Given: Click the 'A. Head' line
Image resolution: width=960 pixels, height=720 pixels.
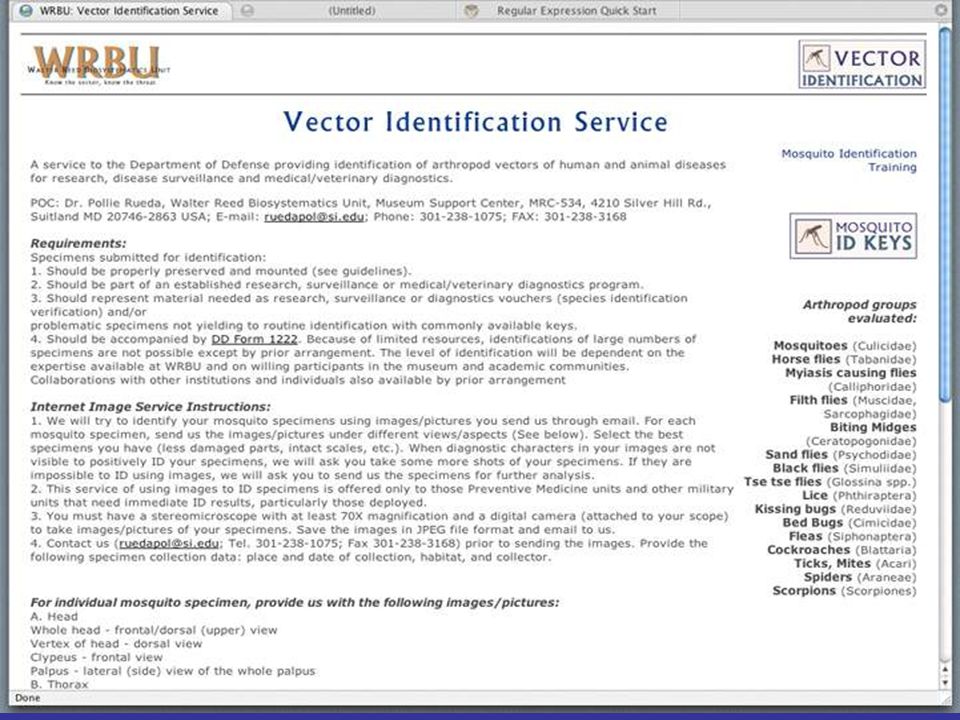Looking at the screenshot, I should [54, 617].
